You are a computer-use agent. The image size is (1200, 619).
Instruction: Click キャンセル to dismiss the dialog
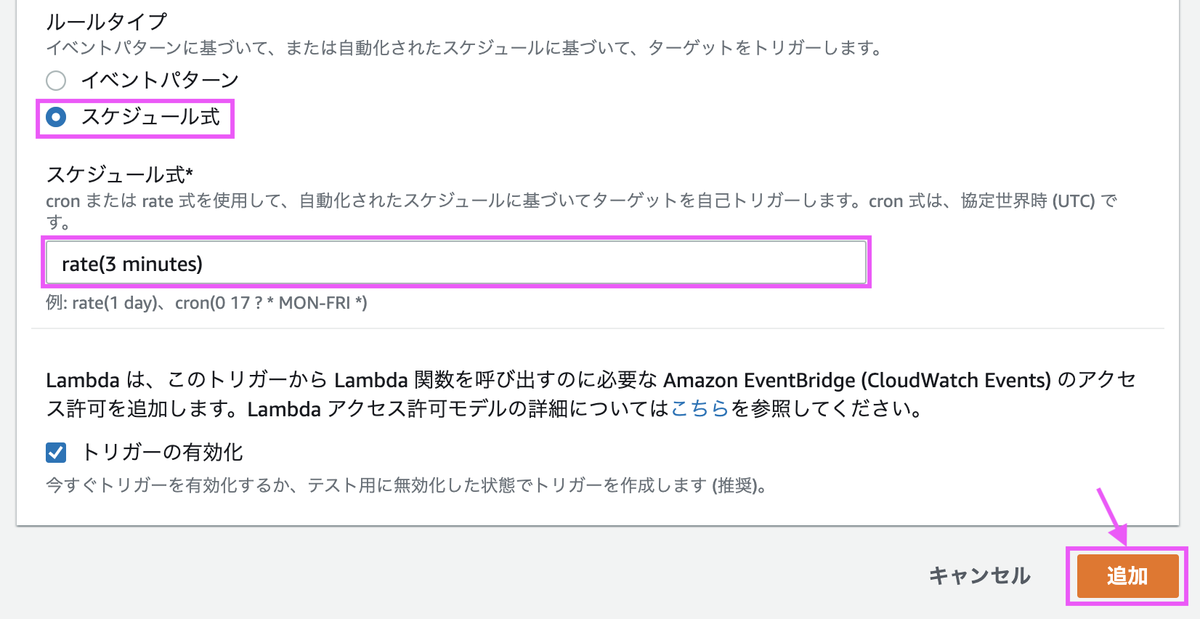pos(979,576)
